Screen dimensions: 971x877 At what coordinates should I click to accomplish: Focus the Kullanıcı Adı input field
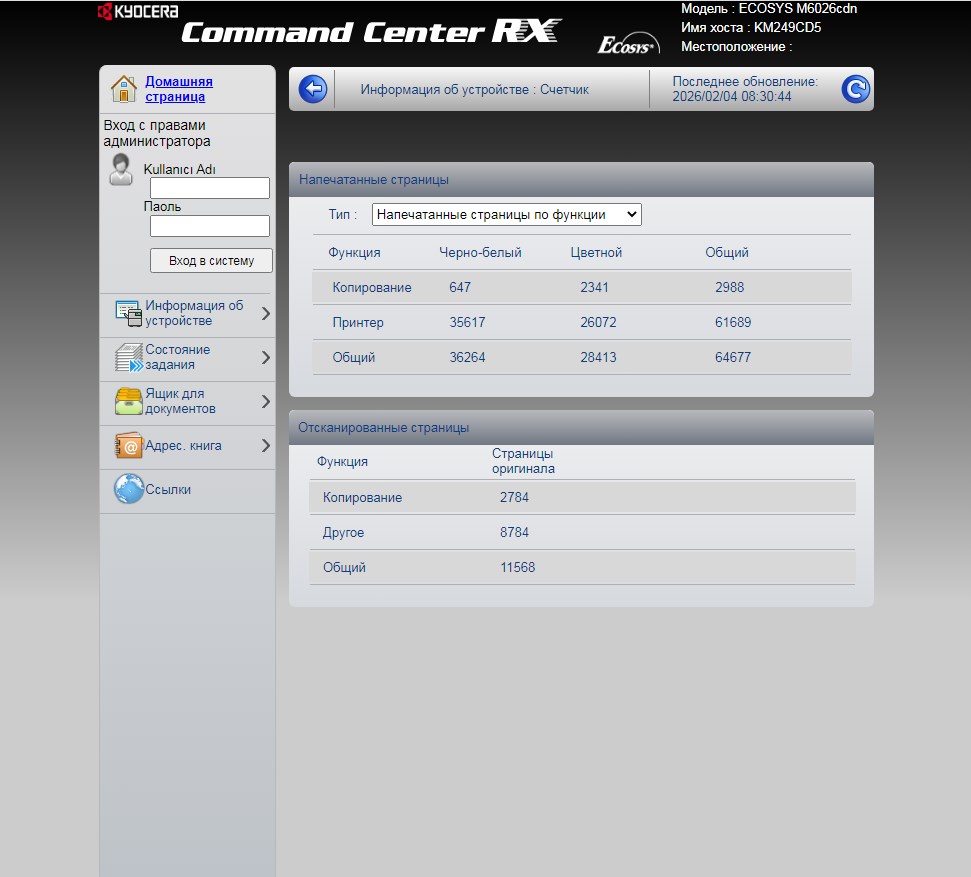[x=210, y=188]
